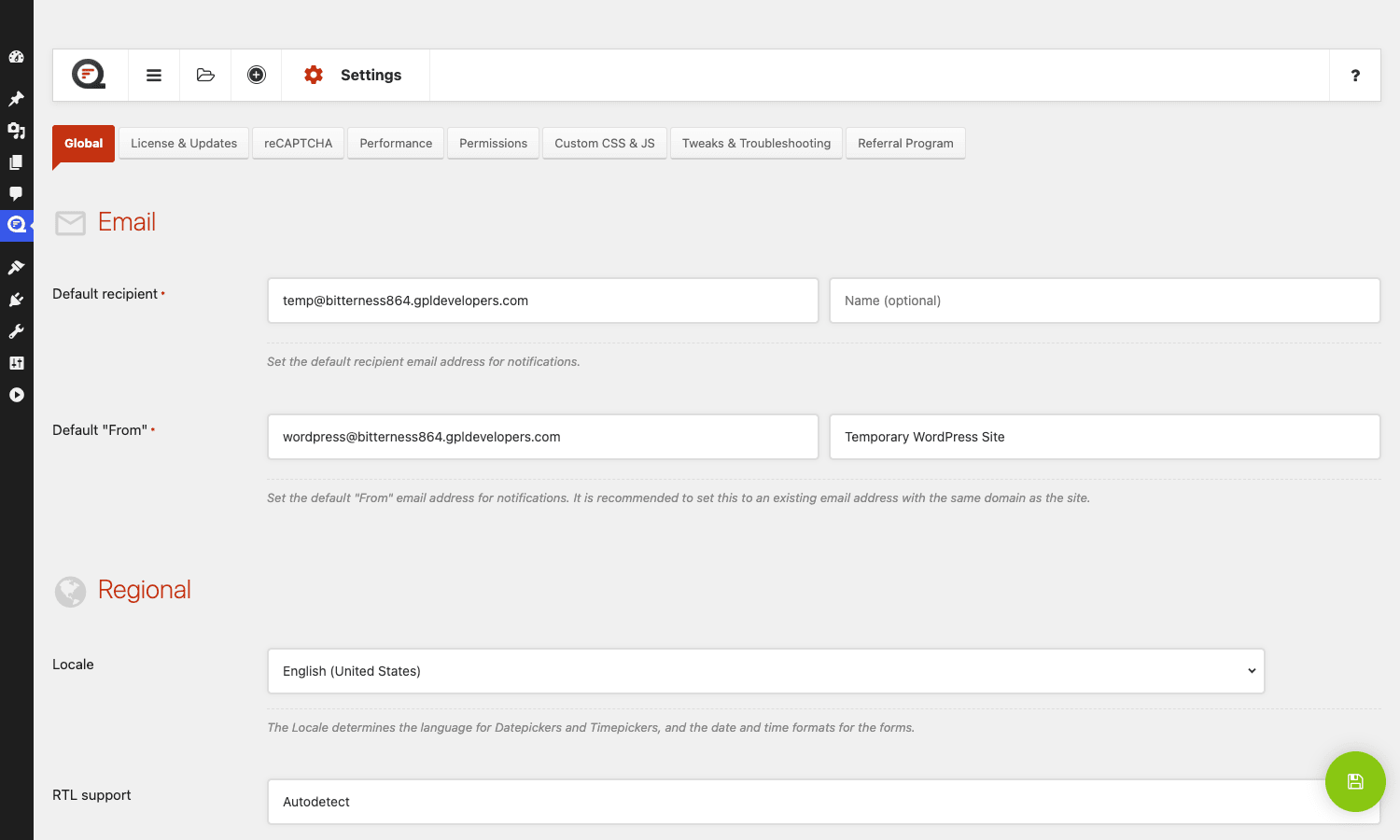Click the highlighted Quform sidebar icon
The height and width of the screenshot is (840, 1400).
click(x=16, y=225)
